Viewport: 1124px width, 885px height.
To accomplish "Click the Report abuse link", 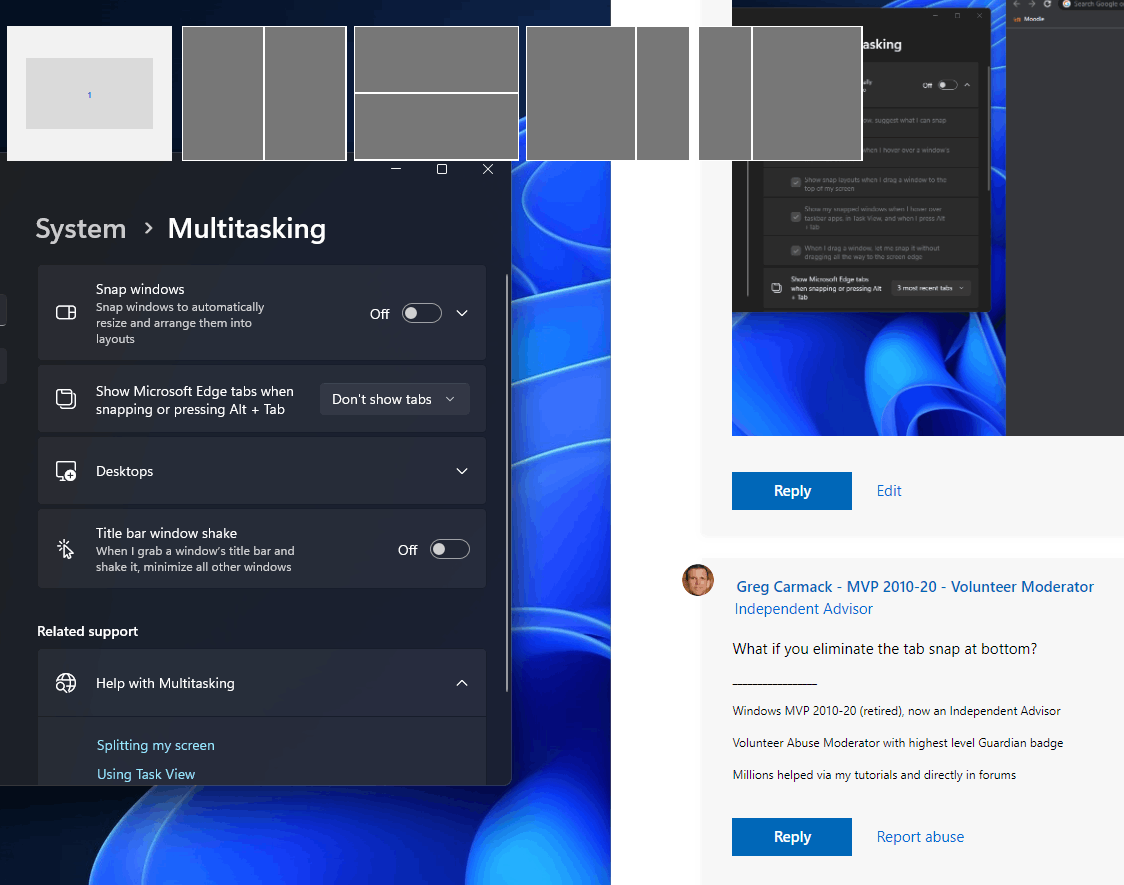I will coord(920,837).
